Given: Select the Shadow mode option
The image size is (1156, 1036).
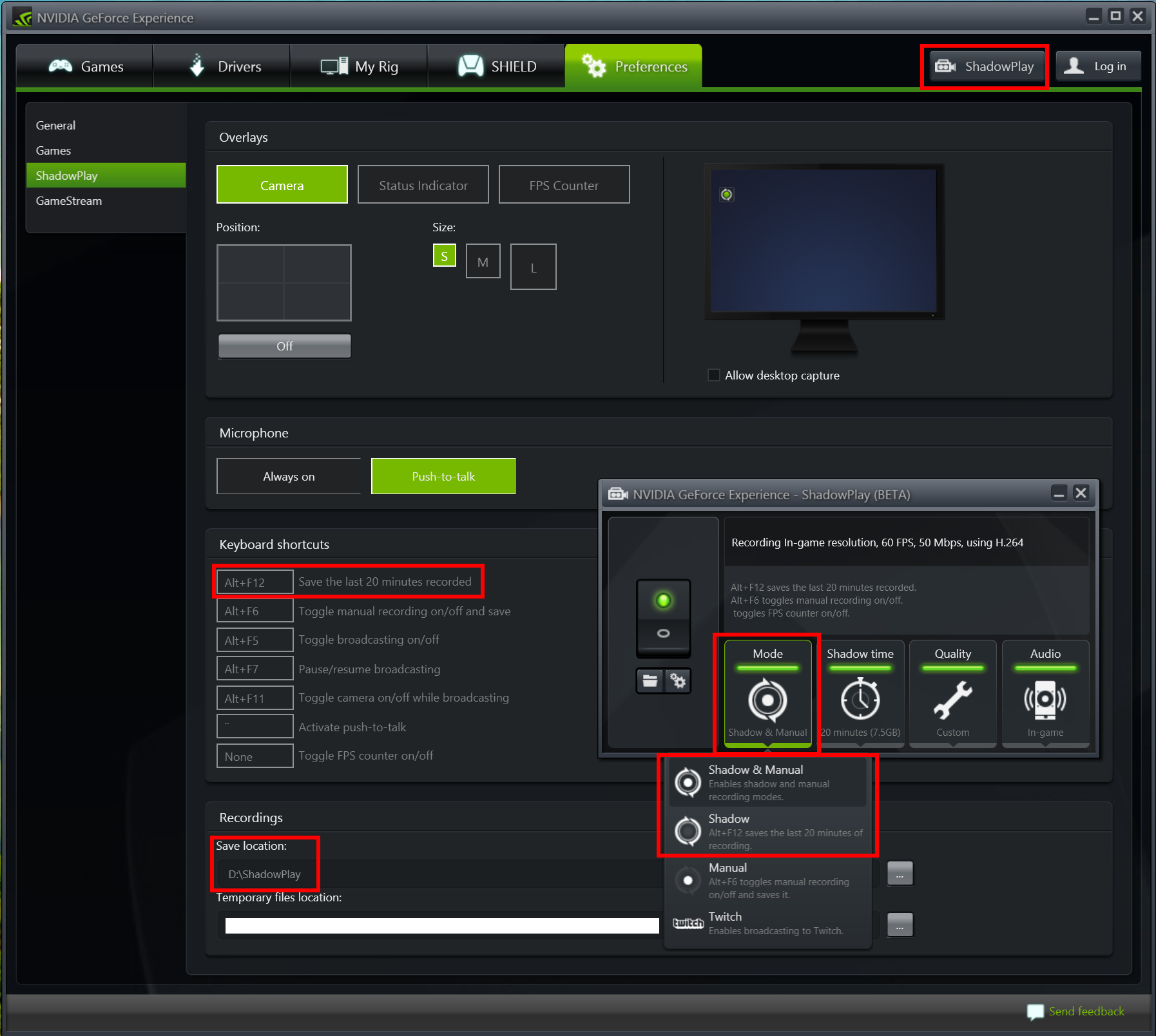Looking at the screenshot, I should coord(767,831).
